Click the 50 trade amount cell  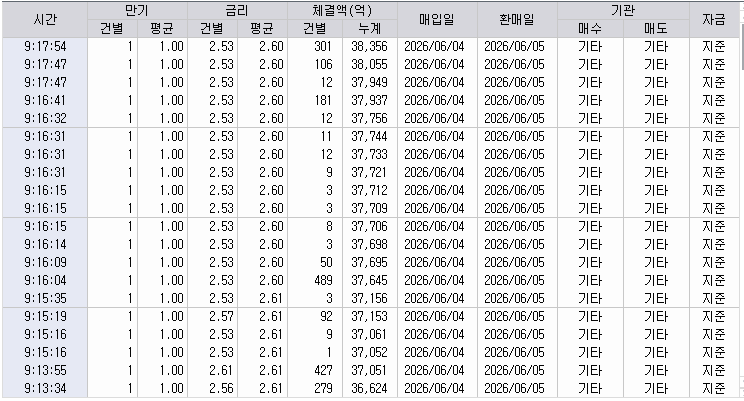(x=315, y=262)
